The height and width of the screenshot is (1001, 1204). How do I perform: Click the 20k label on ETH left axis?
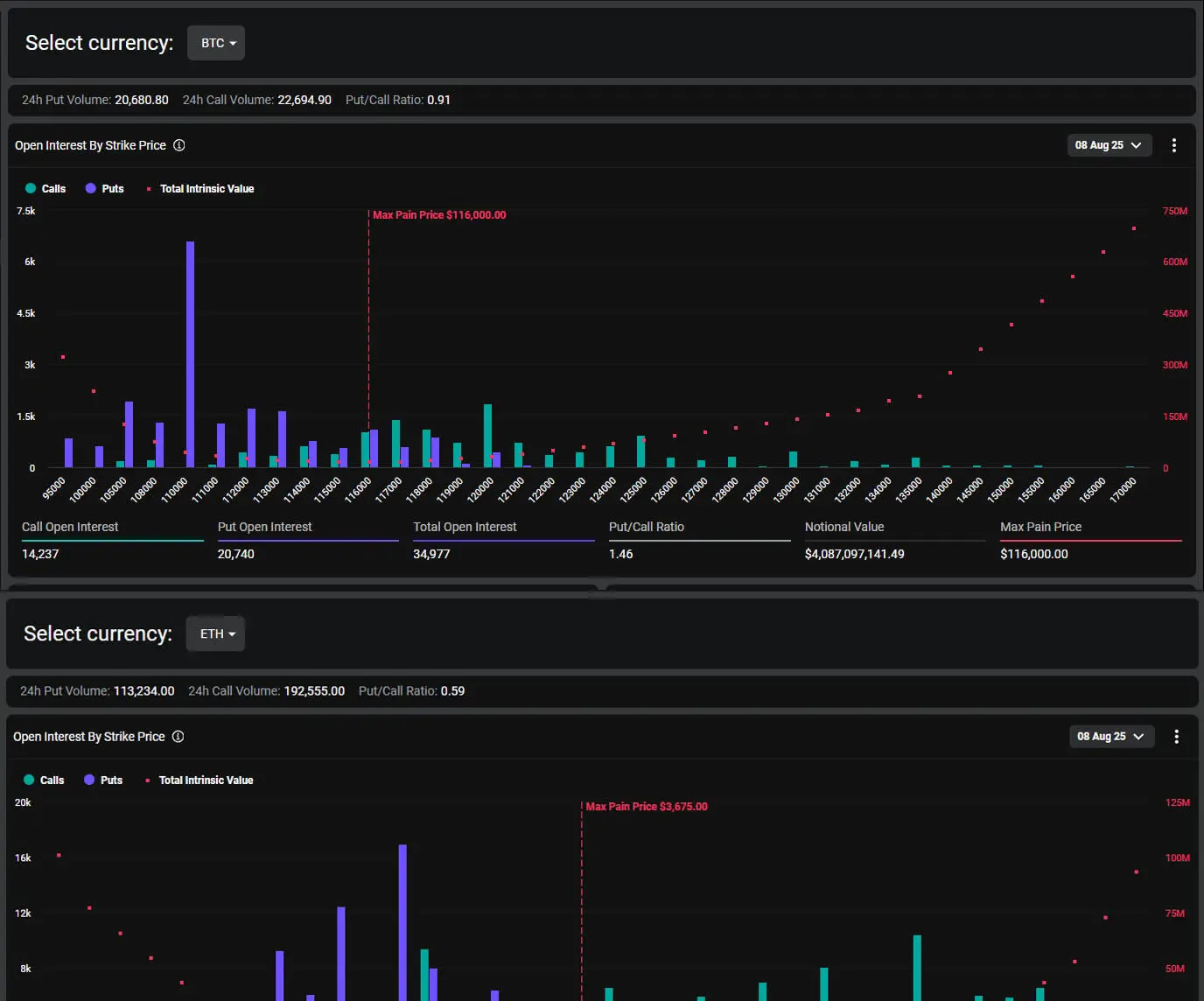[23, 802]
